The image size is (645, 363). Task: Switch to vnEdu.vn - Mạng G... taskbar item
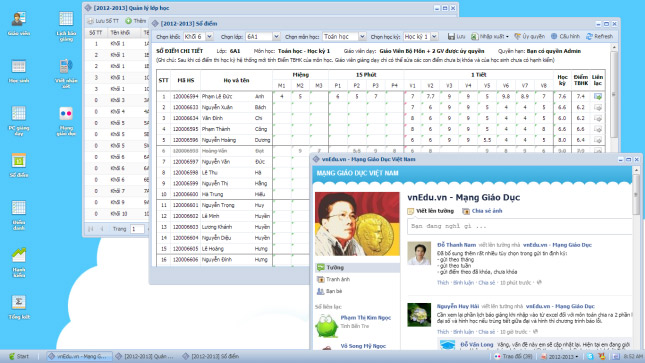click(78, 356)
